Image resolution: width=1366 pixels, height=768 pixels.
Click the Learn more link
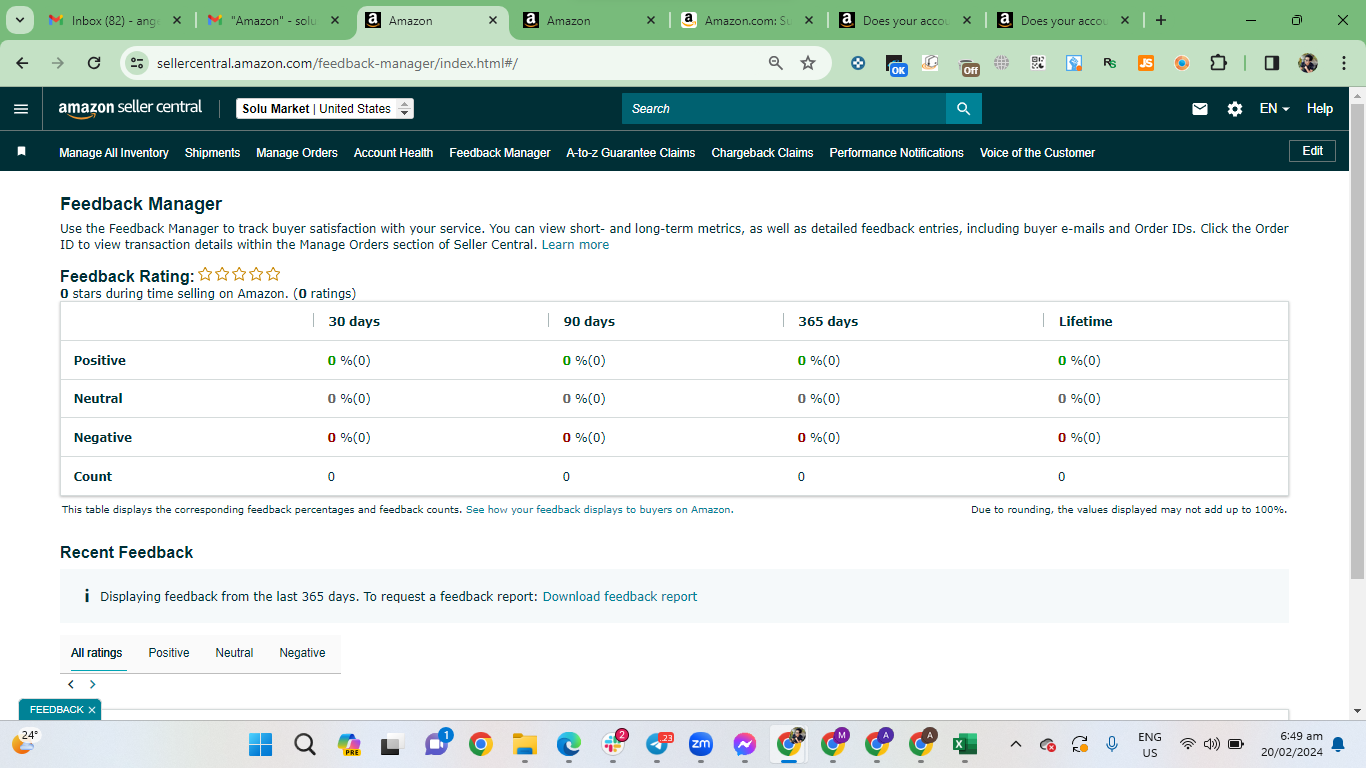(575, 245)
